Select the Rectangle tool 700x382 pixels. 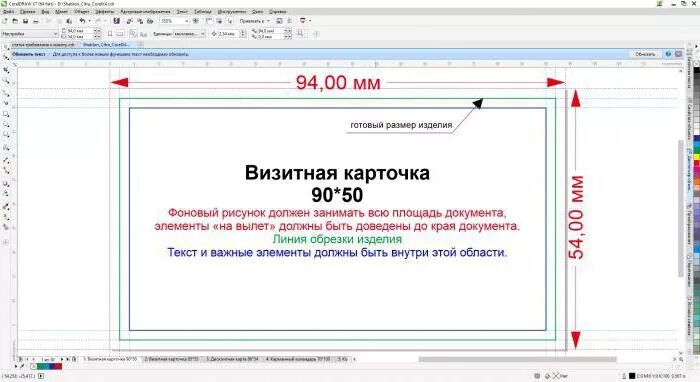coord(6,115)
